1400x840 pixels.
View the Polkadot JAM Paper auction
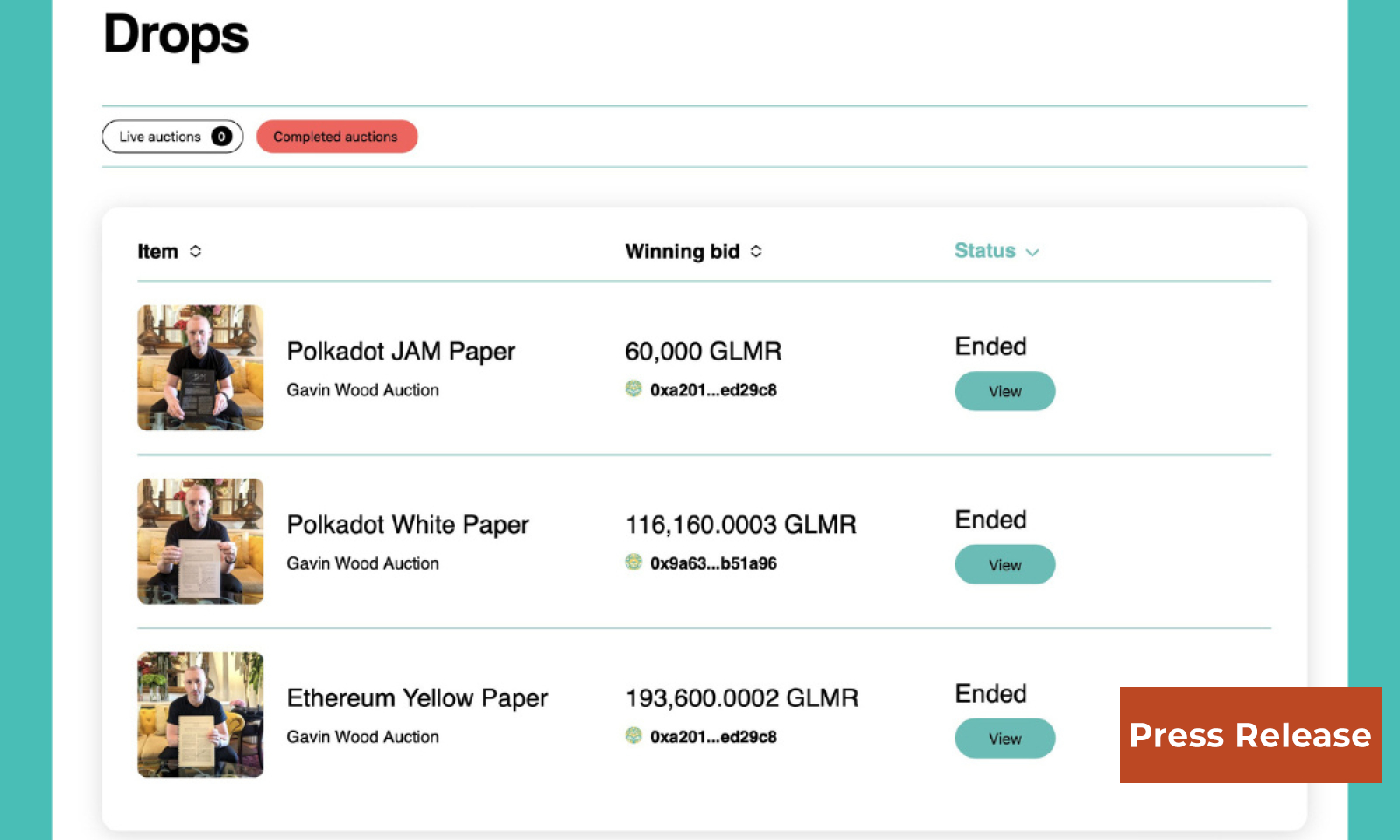pyautogui.click(x=1004, y=391)
